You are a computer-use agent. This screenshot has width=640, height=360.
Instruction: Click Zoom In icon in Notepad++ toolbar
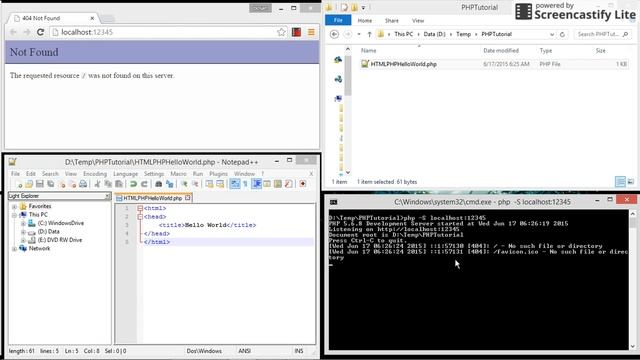184,184
